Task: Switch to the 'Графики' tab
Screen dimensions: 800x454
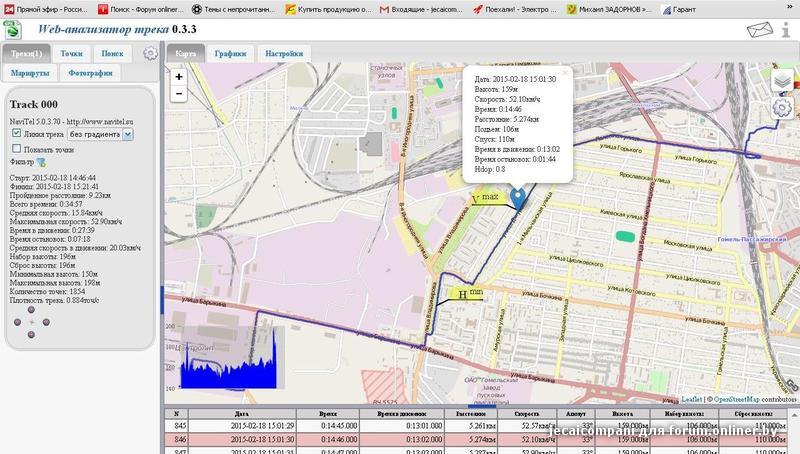Action: pos(230,54)
